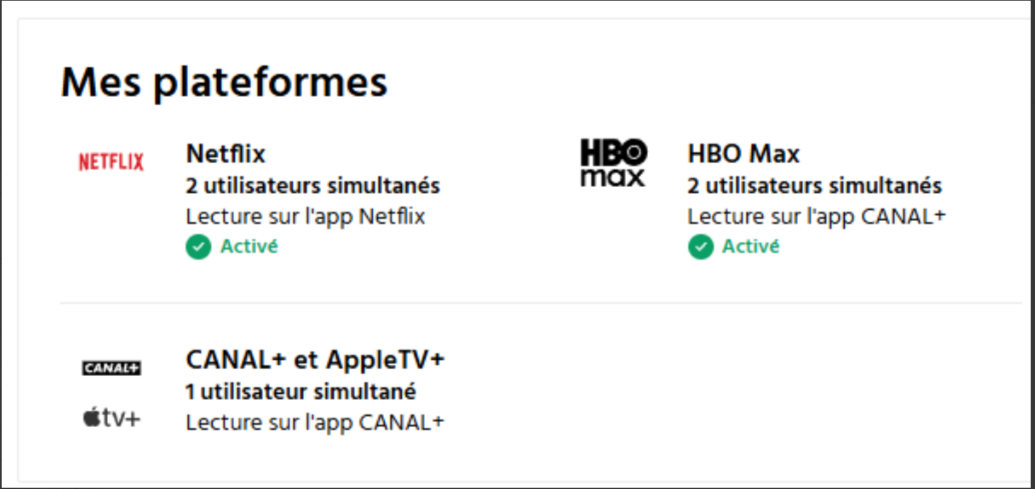Click the playback line under CANAL+ et AppleTV+
Image resolution: width=1035 pixels, height=489 pixels.
(x=314, y=422)
